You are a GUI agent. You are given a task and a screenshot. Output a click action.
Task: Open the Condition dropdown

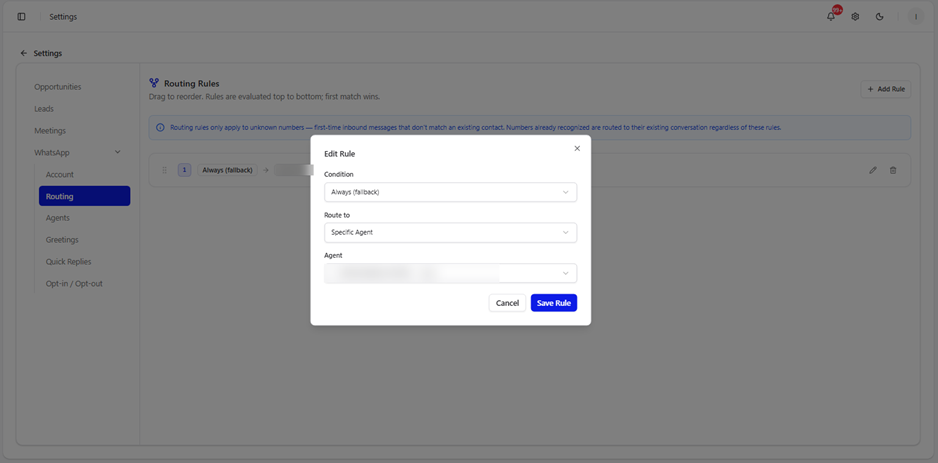coord(450,192)
